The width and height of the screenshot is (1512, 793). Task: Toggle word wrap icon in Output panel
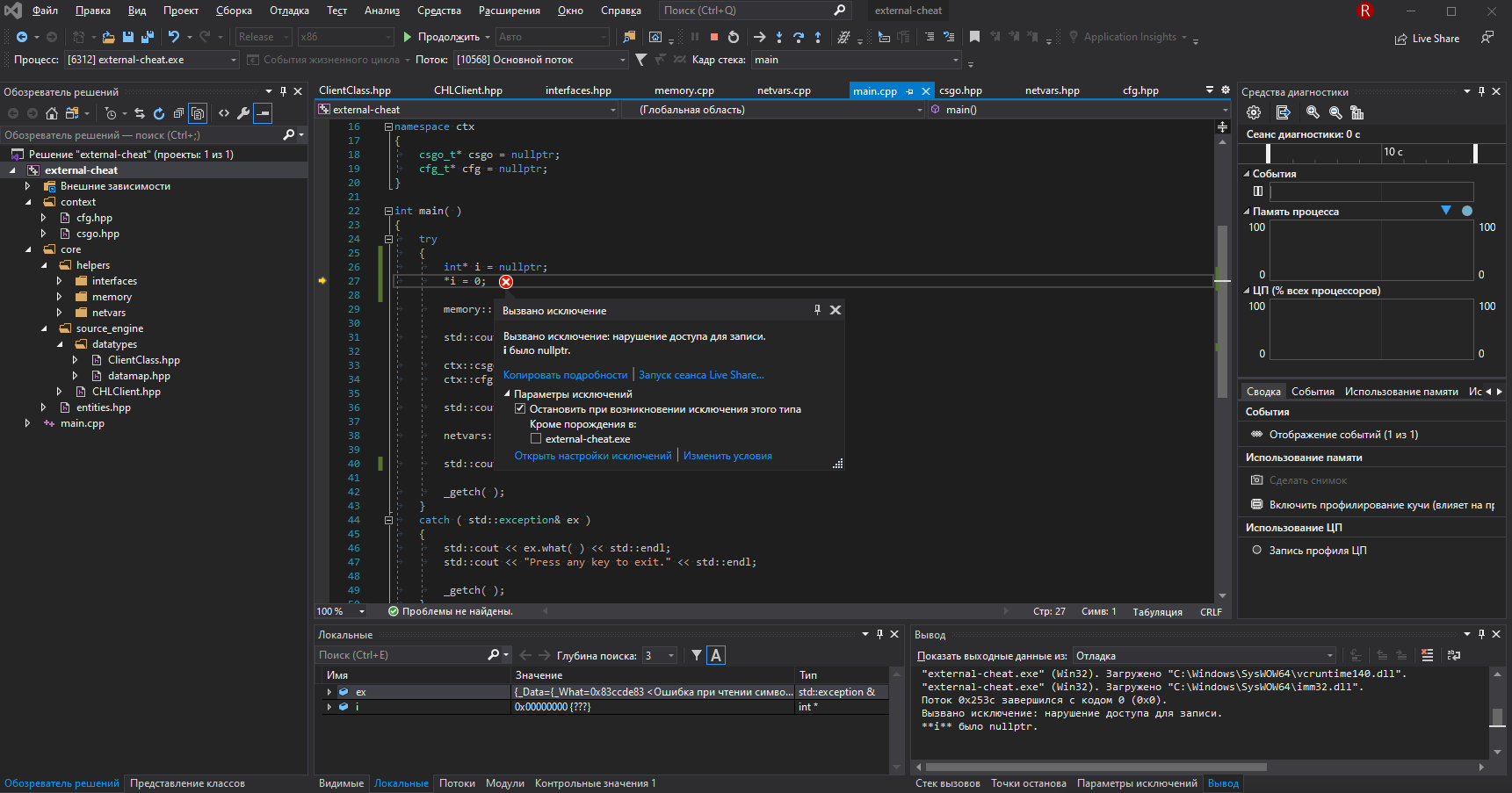(1454, 655)
